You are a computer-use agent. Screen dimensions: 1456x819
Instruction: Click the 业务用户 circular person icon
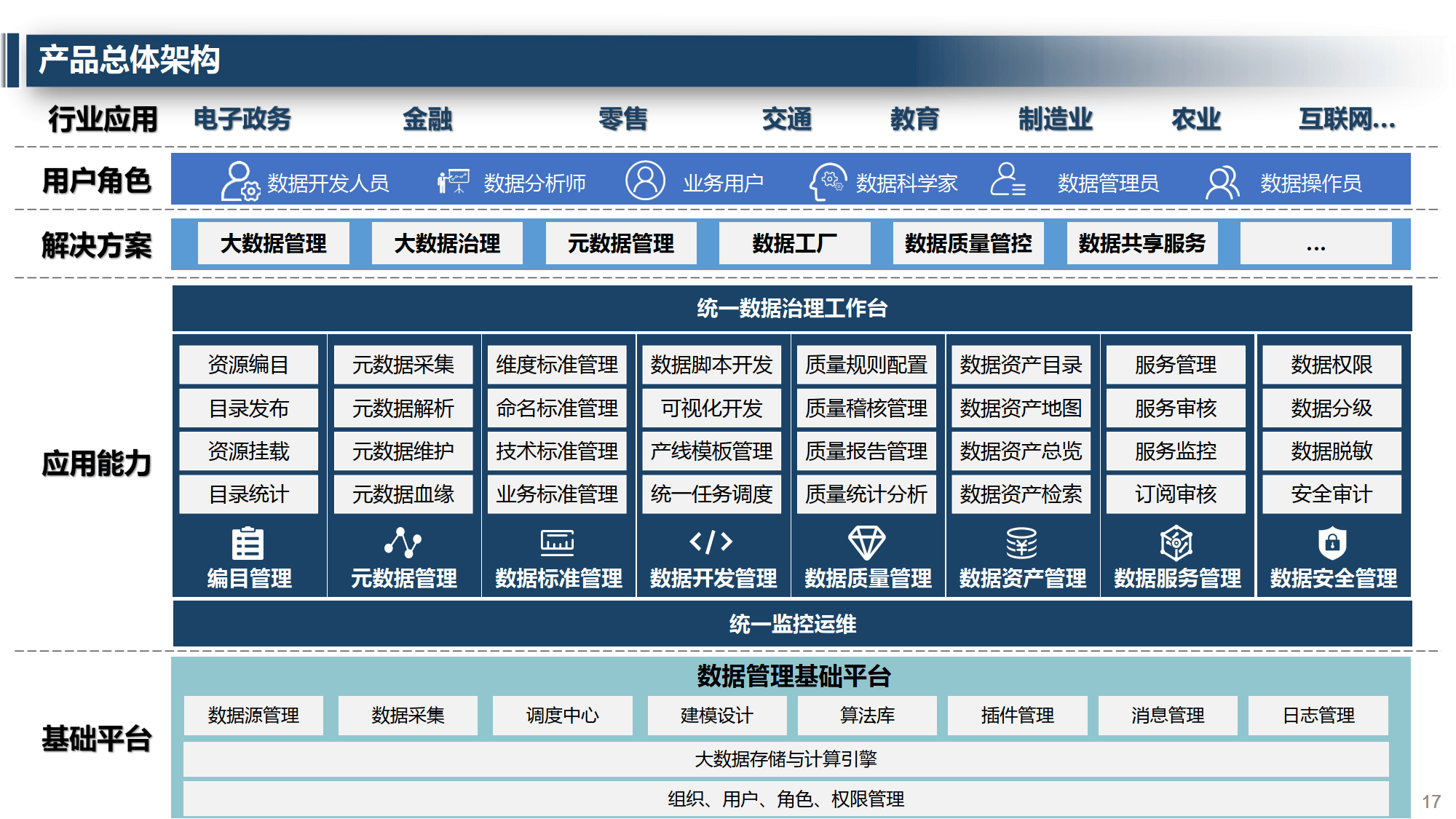645,181
